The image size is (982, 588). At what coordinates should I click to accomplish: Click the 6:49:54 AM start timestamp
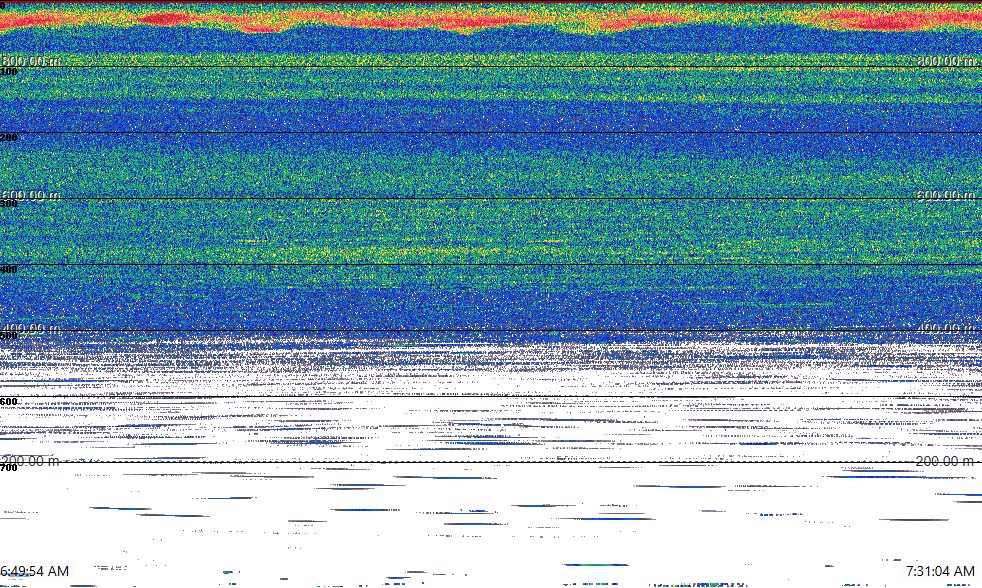tap(34, 571)
